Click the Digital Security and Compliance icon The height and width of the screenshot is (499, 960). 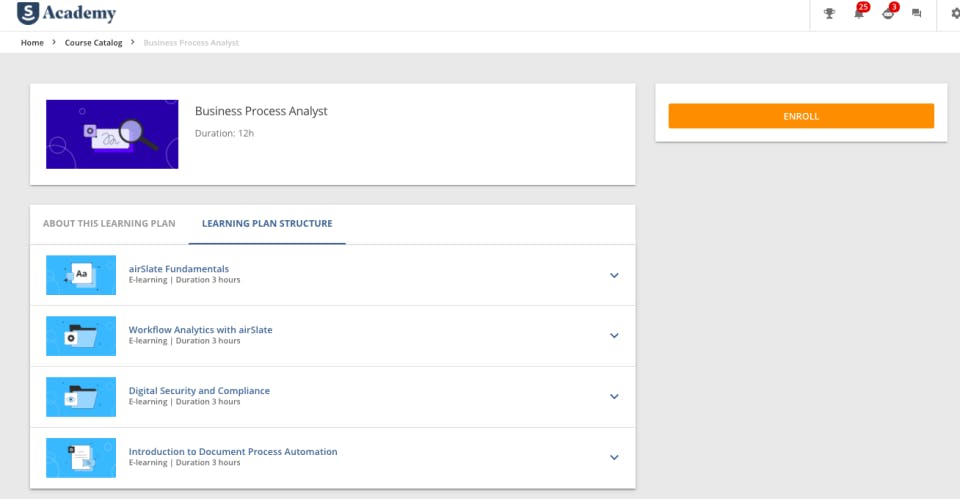[81, 397]
